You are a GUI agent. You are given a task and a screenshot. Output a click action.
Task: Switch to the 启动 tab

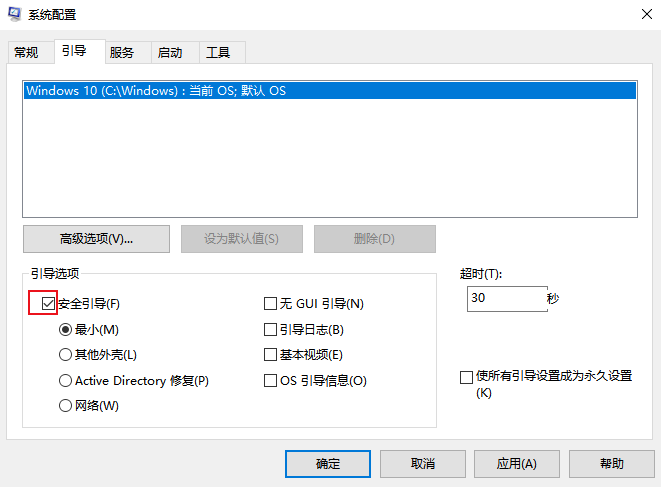click(170, 52)
